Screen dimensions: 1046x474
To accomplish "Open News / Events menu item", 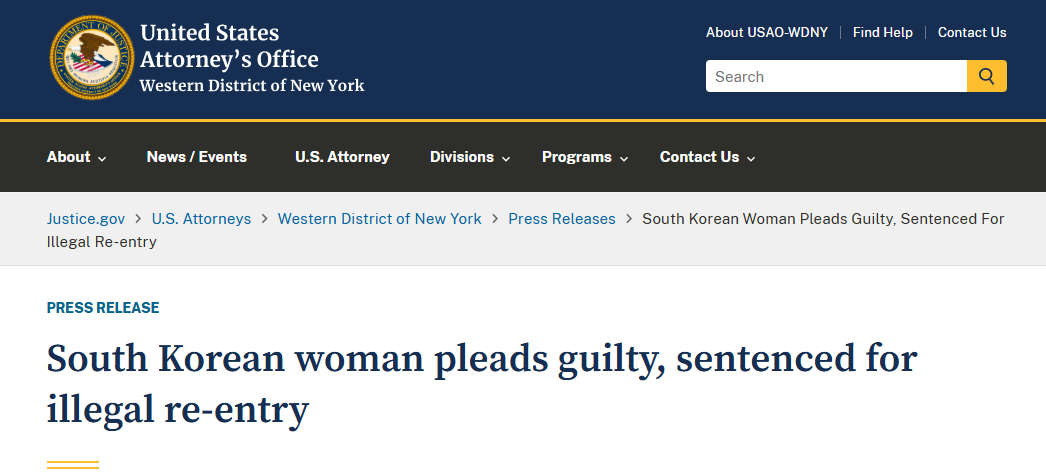I will [x=197, y=157].
